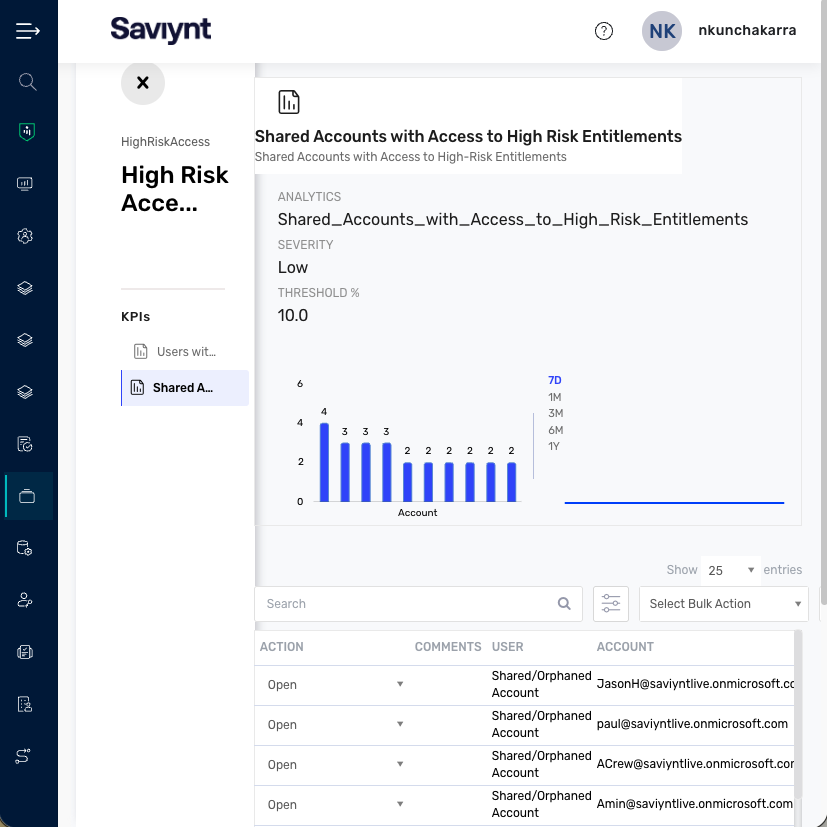
Task: Click the JasonH@saviyntlive.onmicrosoft account cell
Action: 695,684
